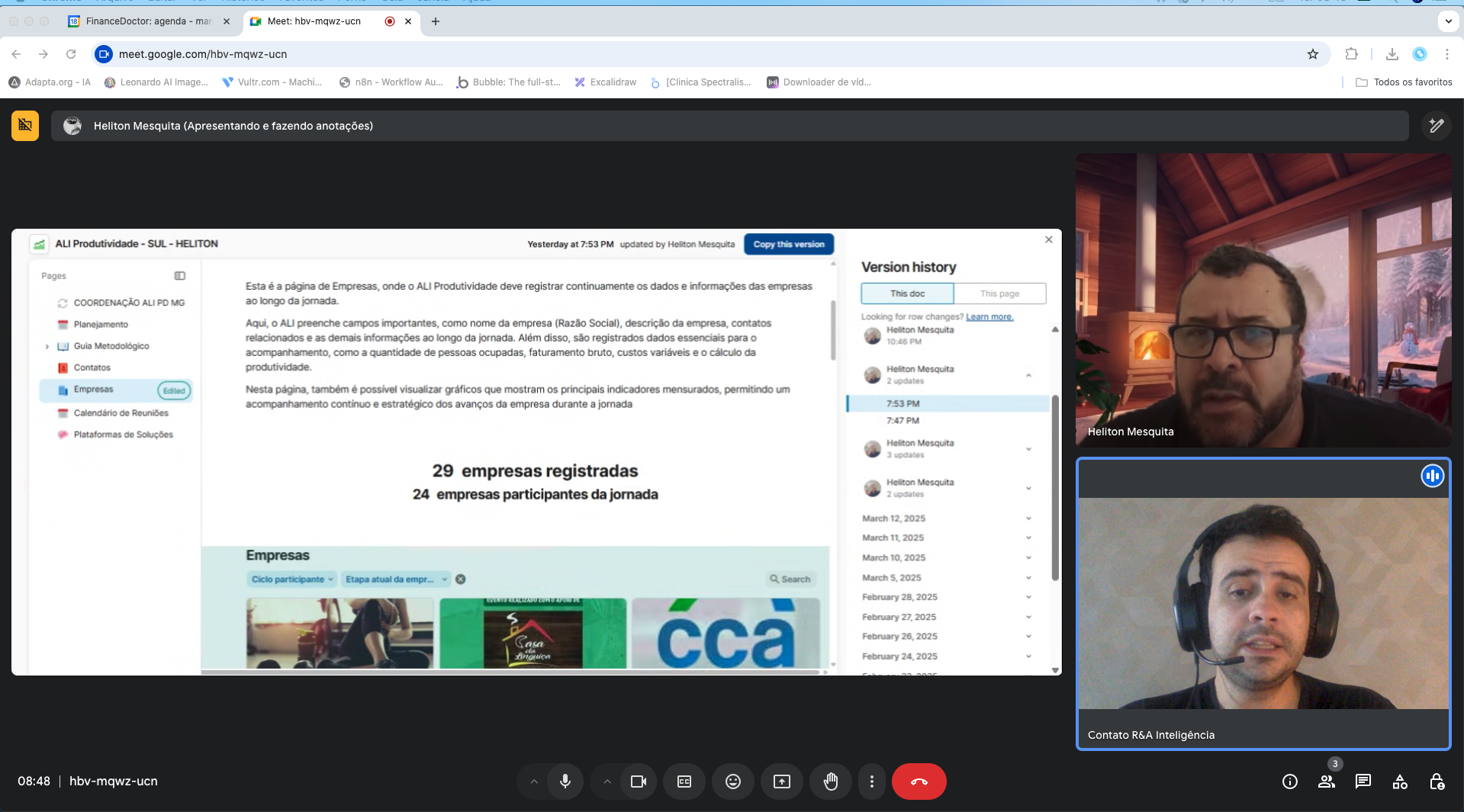Viewport: 1464px width, 812px height.
Task: Reload the current page
Action: pos(71,54)
